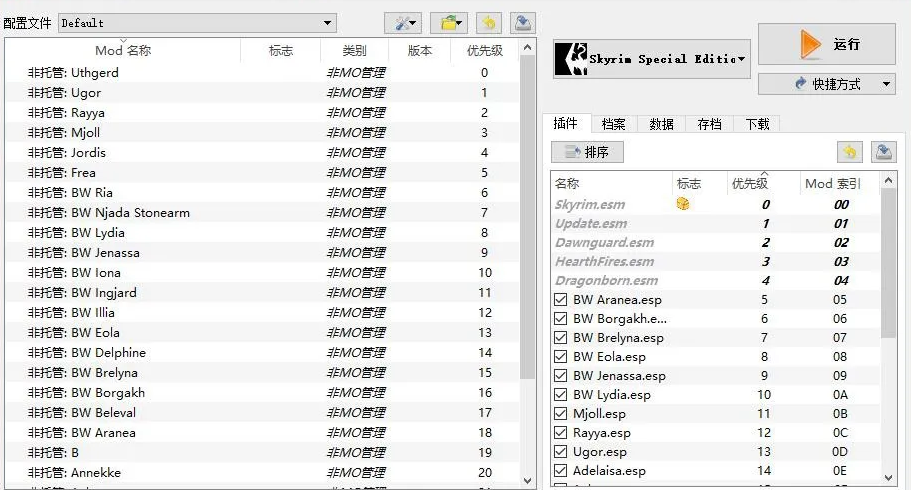Click the shortcut arrow icon
The image size is (911, 490).
tap(801, 84)
